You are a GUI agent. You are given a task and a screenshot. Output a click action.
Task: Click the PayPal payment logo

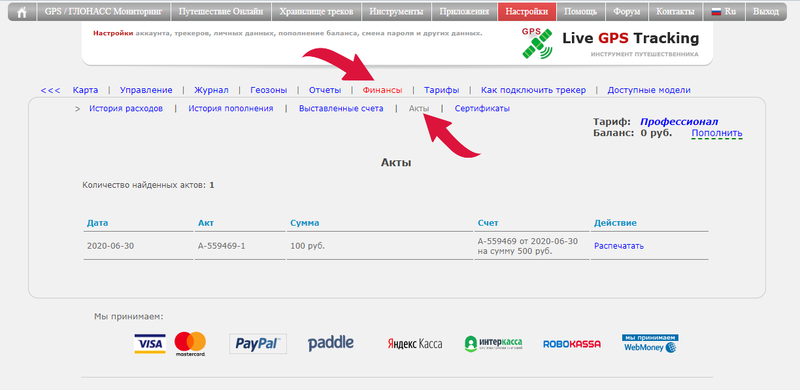(258, 344)
